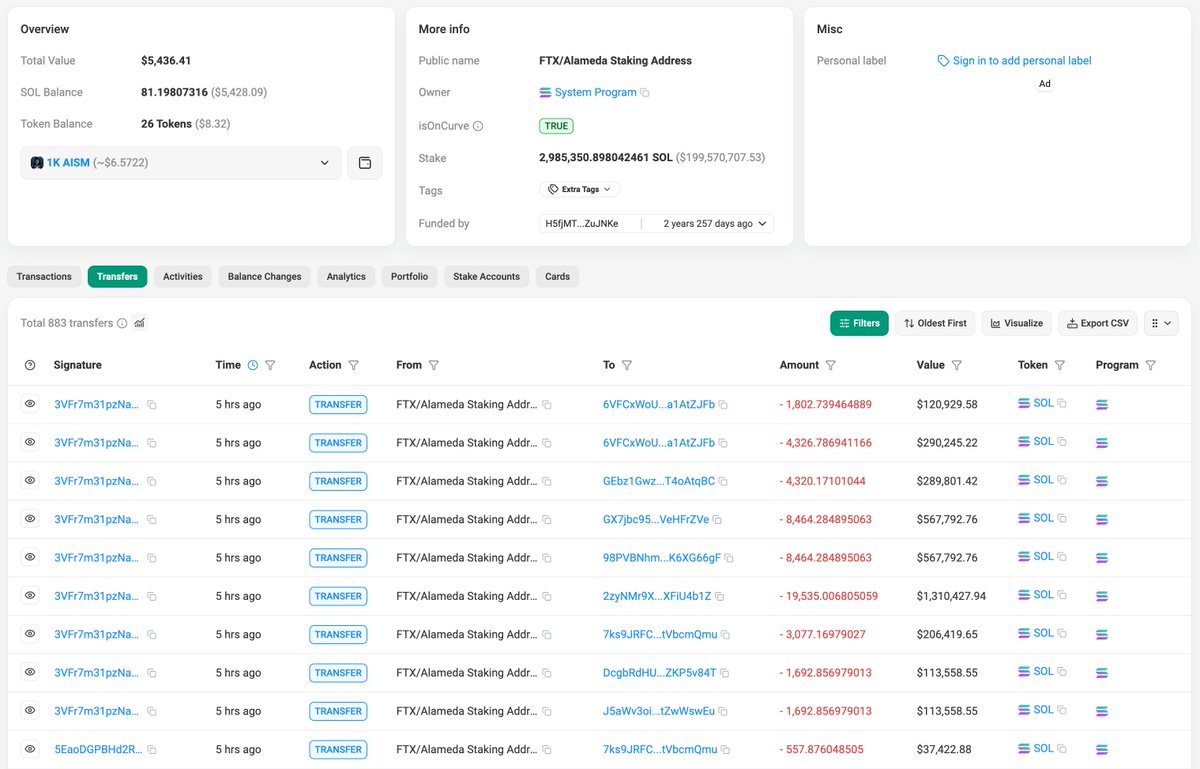The image size is (1200, 769).
Task: Click the Export CSV button
Action: click(1098, 323)
